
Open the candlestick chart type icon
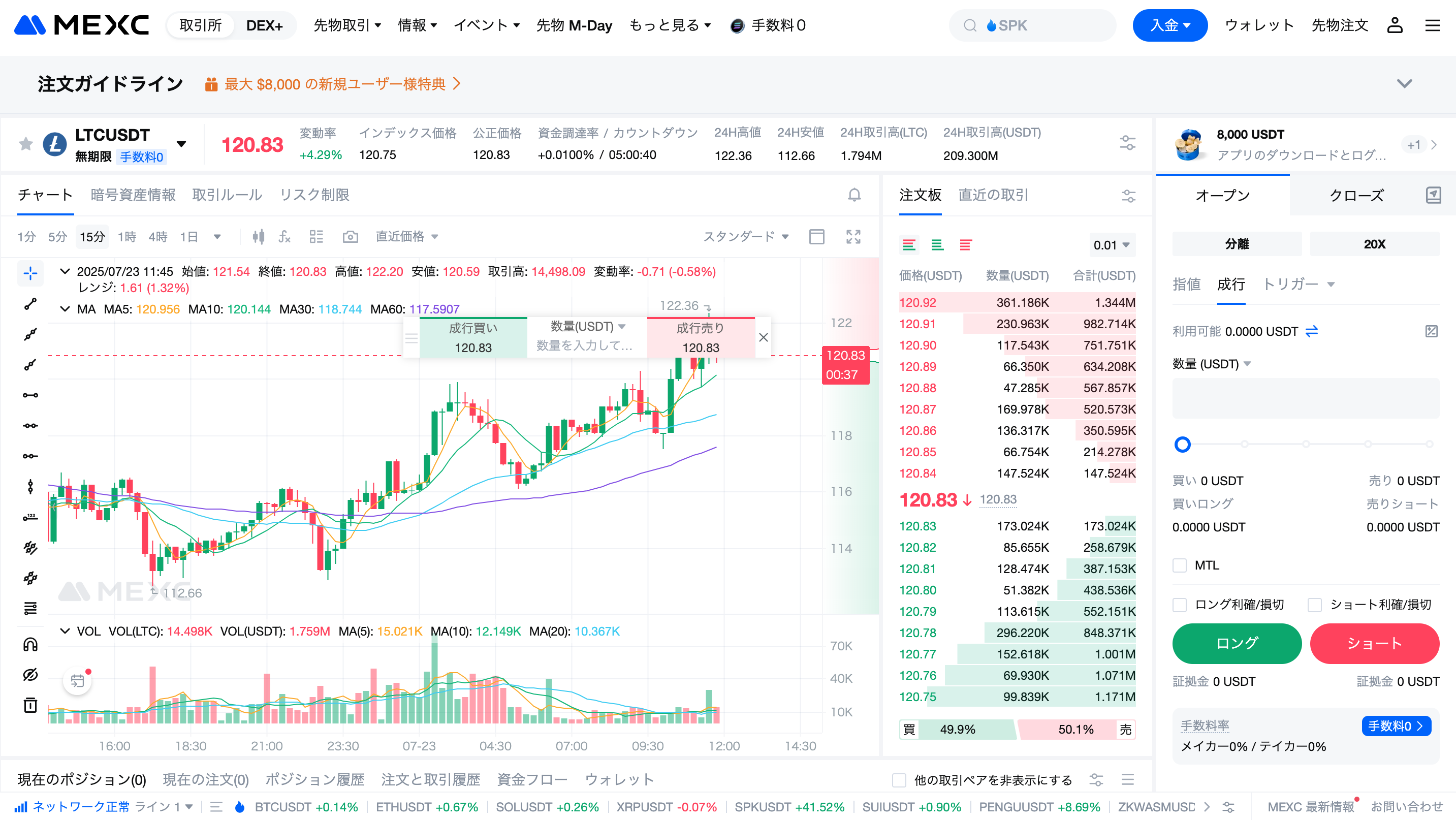click(x=258, y=236)
